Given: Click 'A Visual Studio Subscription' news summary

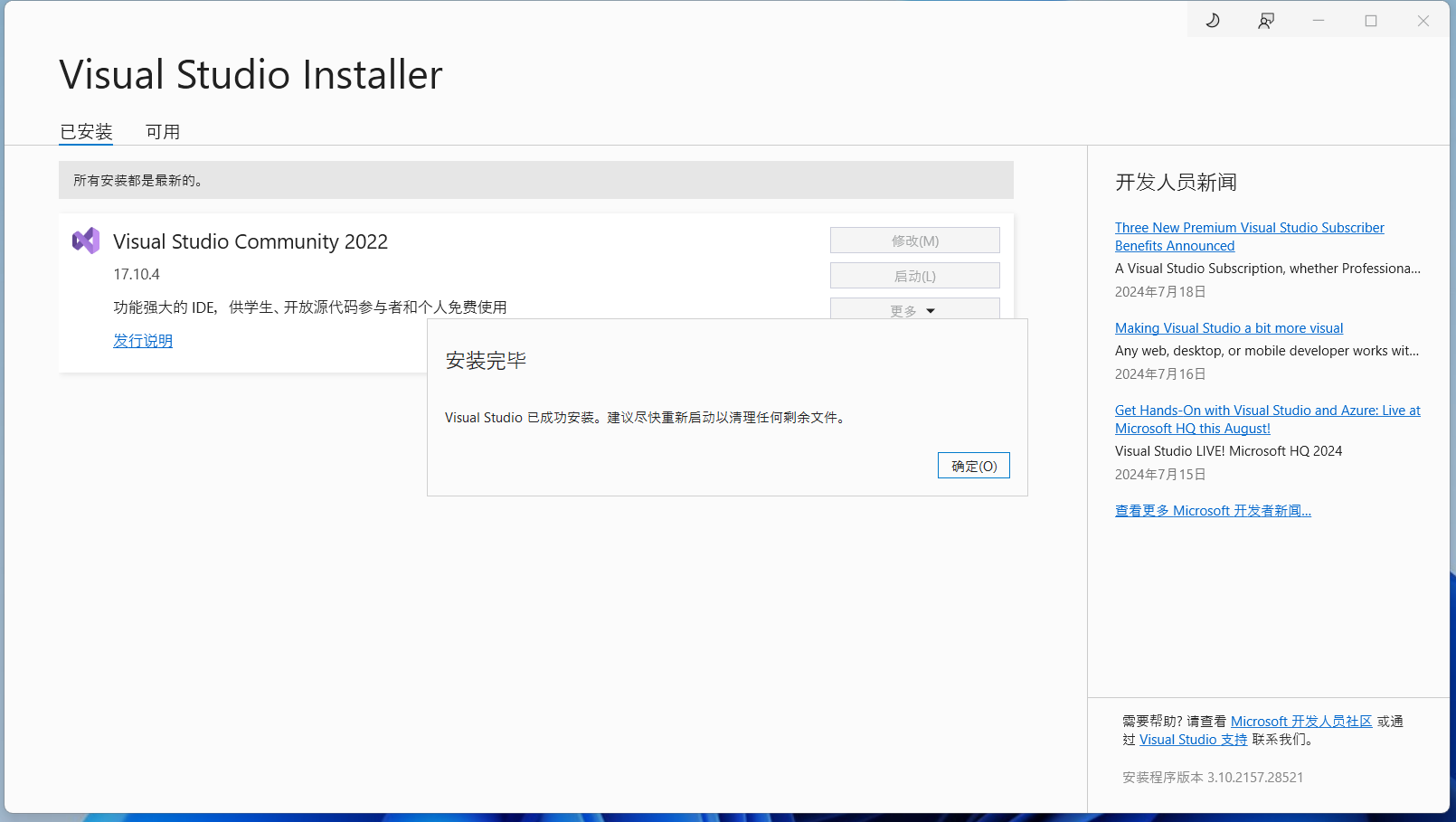Looking at the screenshot, I should click(x=1268, y=269).
